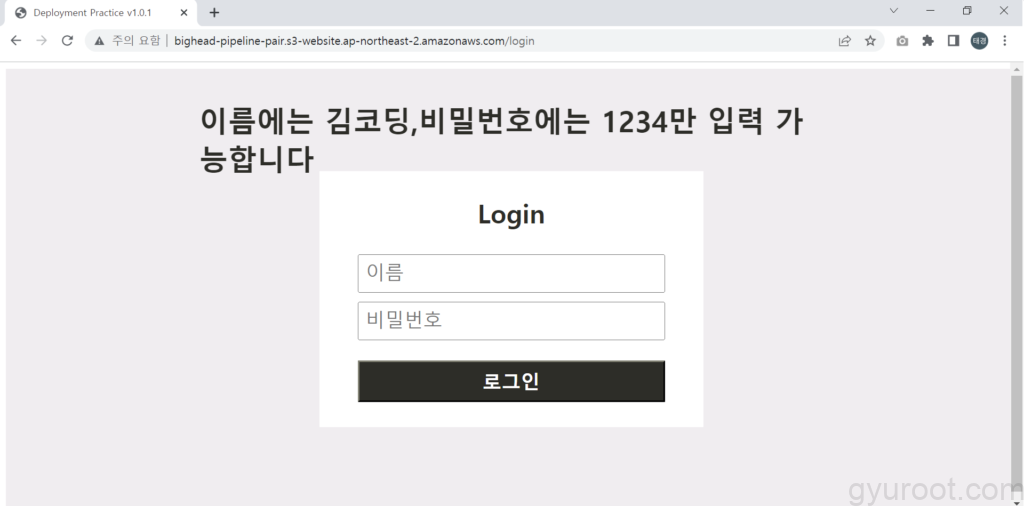Click the camera extension icon
This screenshot has width=1024, height=506.
coord(902,41)
